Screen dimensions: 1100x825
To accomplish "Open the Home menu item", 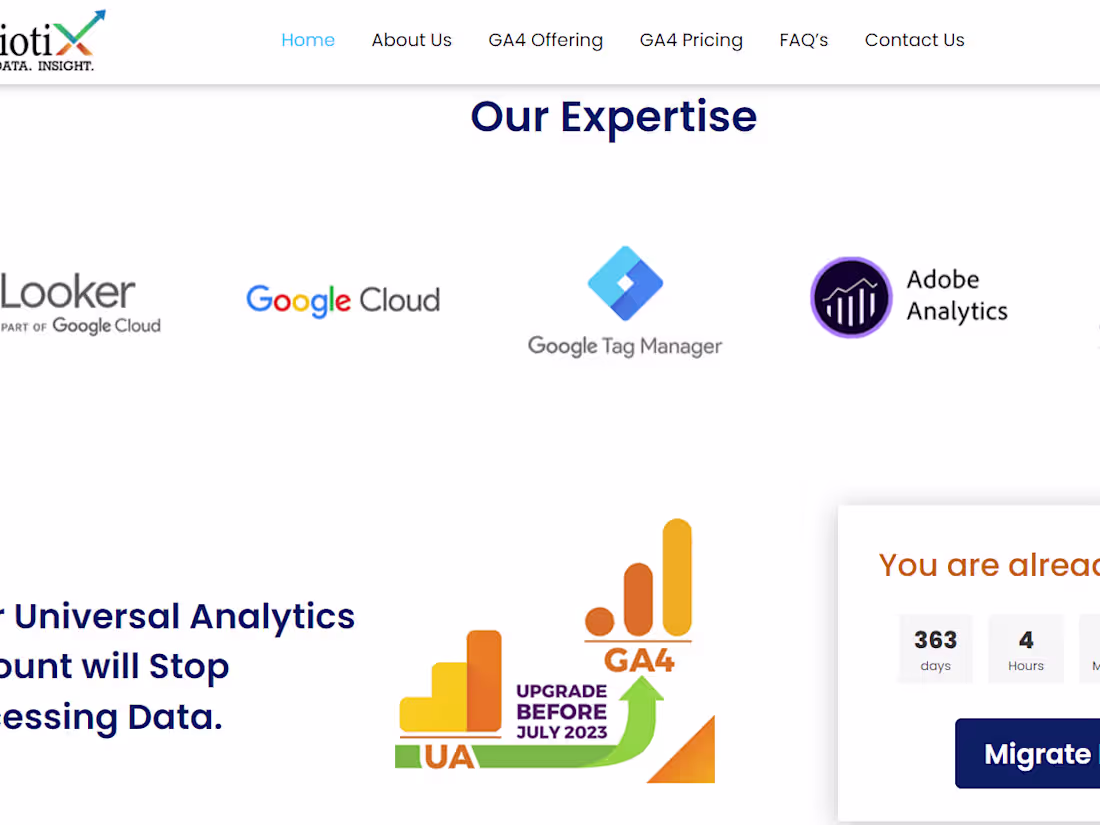I will pyautogui.click(x=308, y=40).
